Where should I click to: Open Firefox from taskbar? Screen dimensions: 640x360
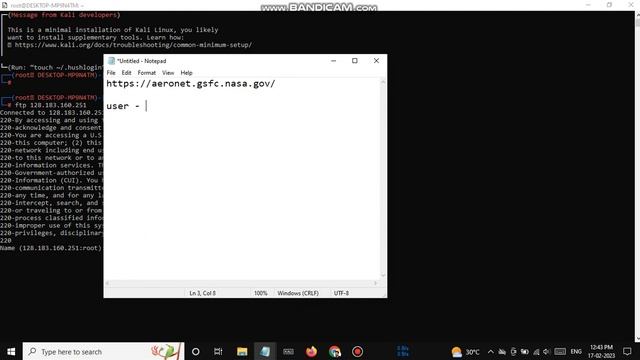tap(311, 351)
